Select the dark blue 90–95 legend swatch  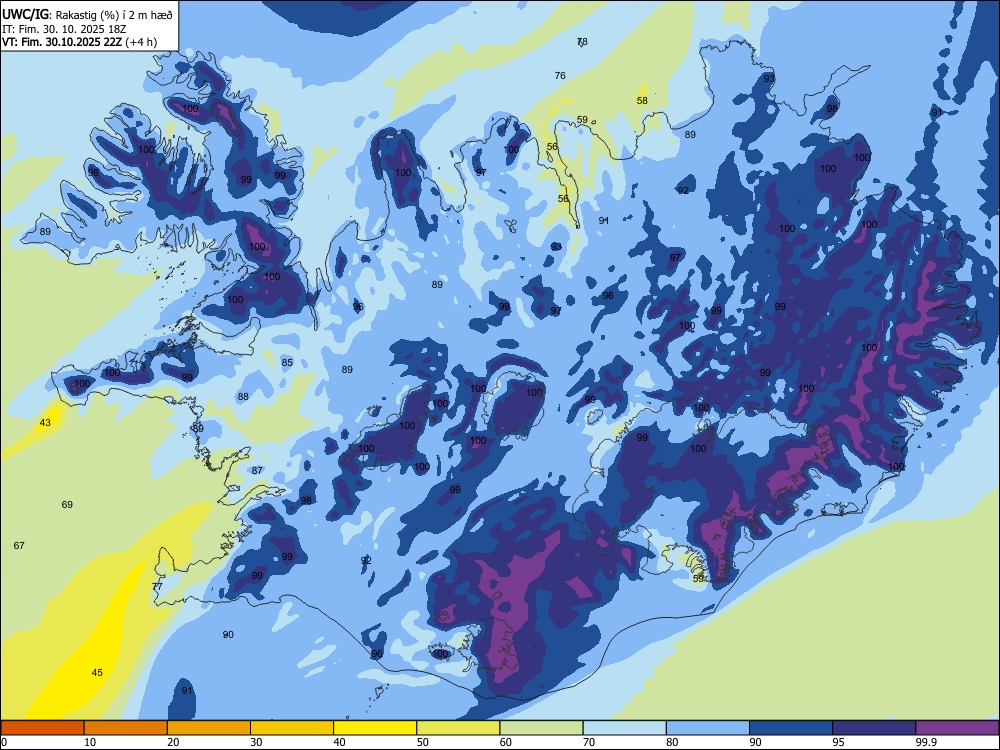[x=791, y=728]
